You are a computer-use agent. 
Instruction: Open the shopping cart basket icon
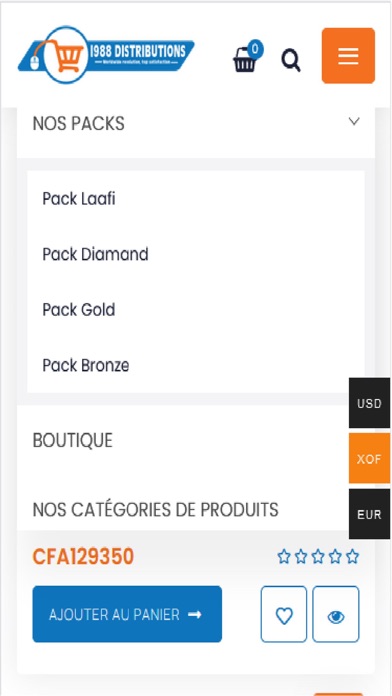pyautogui.click(x=245, y=60)
